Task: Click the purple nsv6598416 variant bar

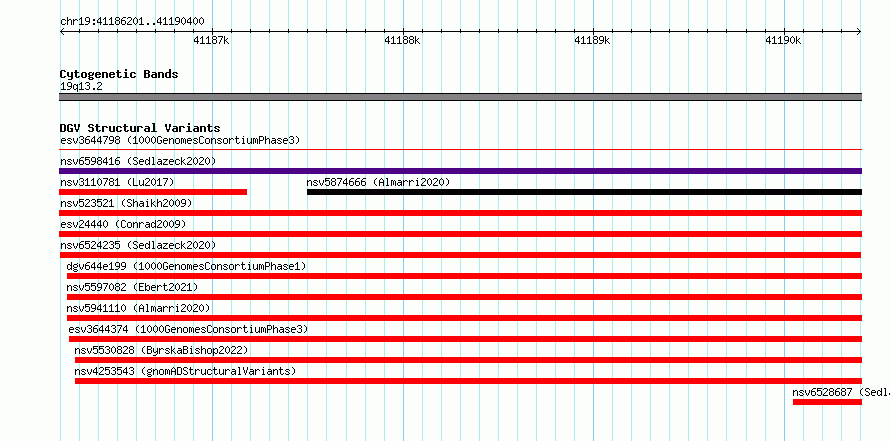Action: [460, 171]
